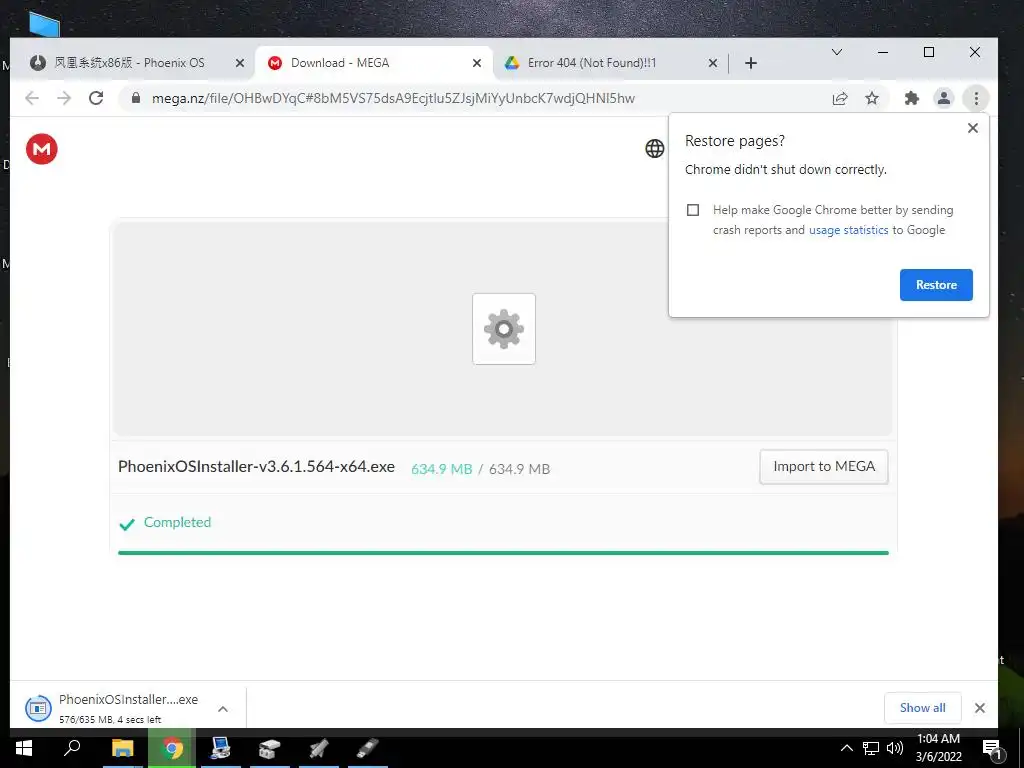1024x768 pixels.
Task: Open the clock and date
Action: [x=938, y=748]
